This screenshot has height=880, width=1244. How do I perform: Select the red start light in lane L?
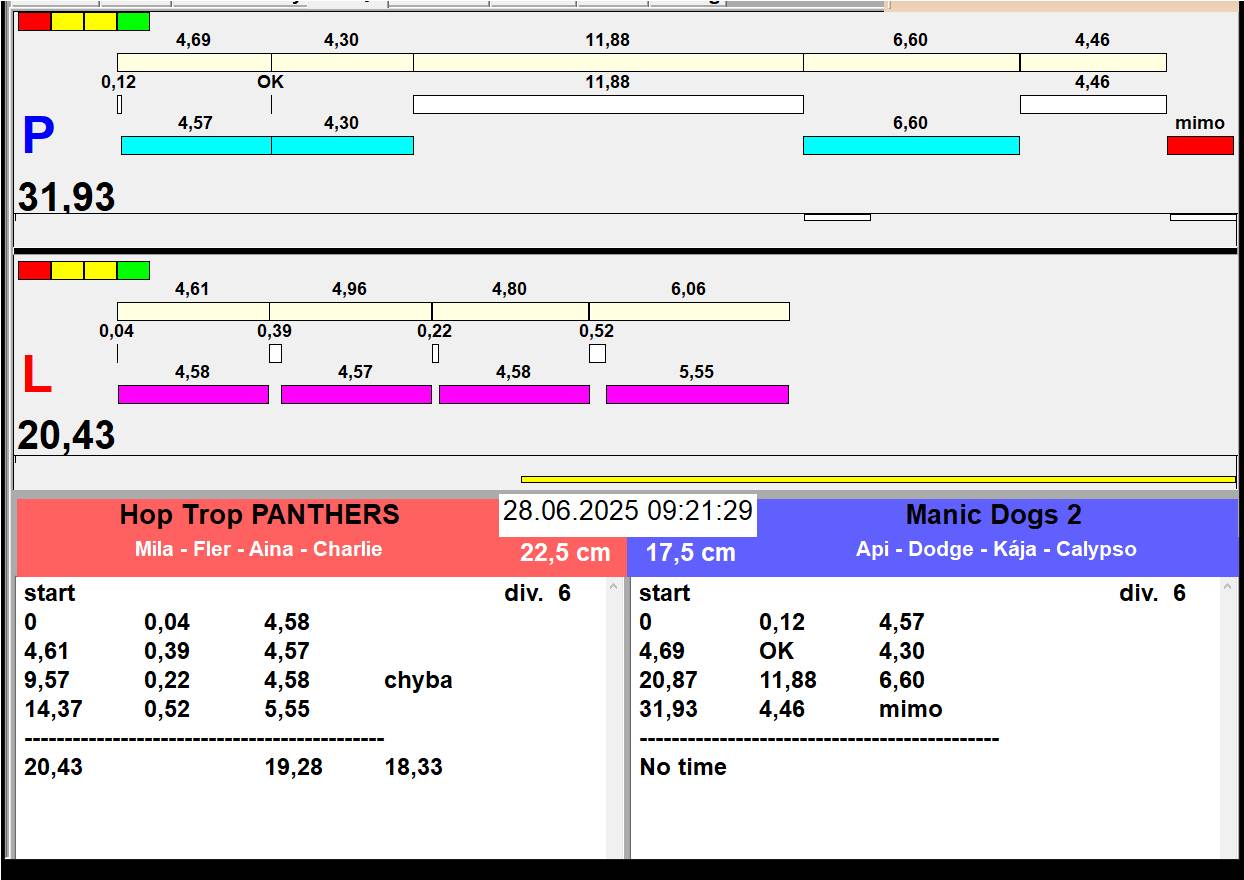(34, 270)
